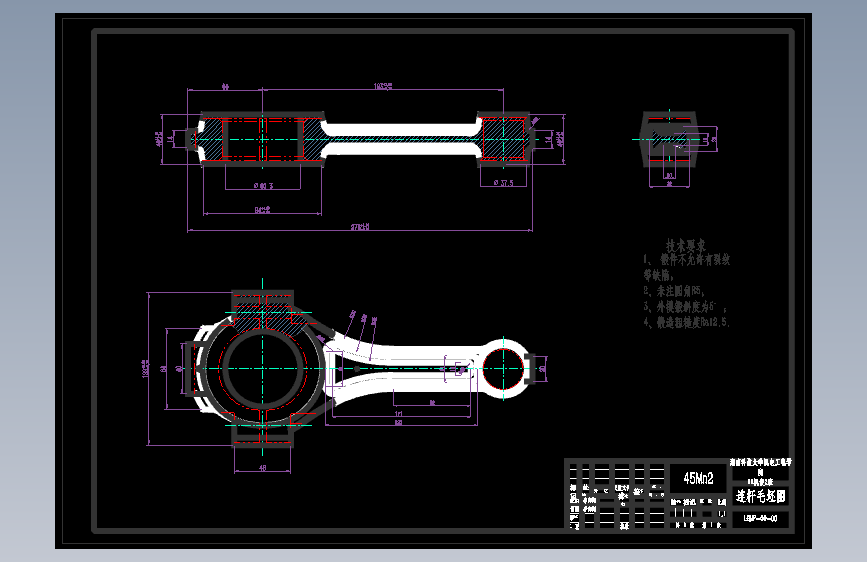Click the small-end bore circle in plan view

click(504, 368)
